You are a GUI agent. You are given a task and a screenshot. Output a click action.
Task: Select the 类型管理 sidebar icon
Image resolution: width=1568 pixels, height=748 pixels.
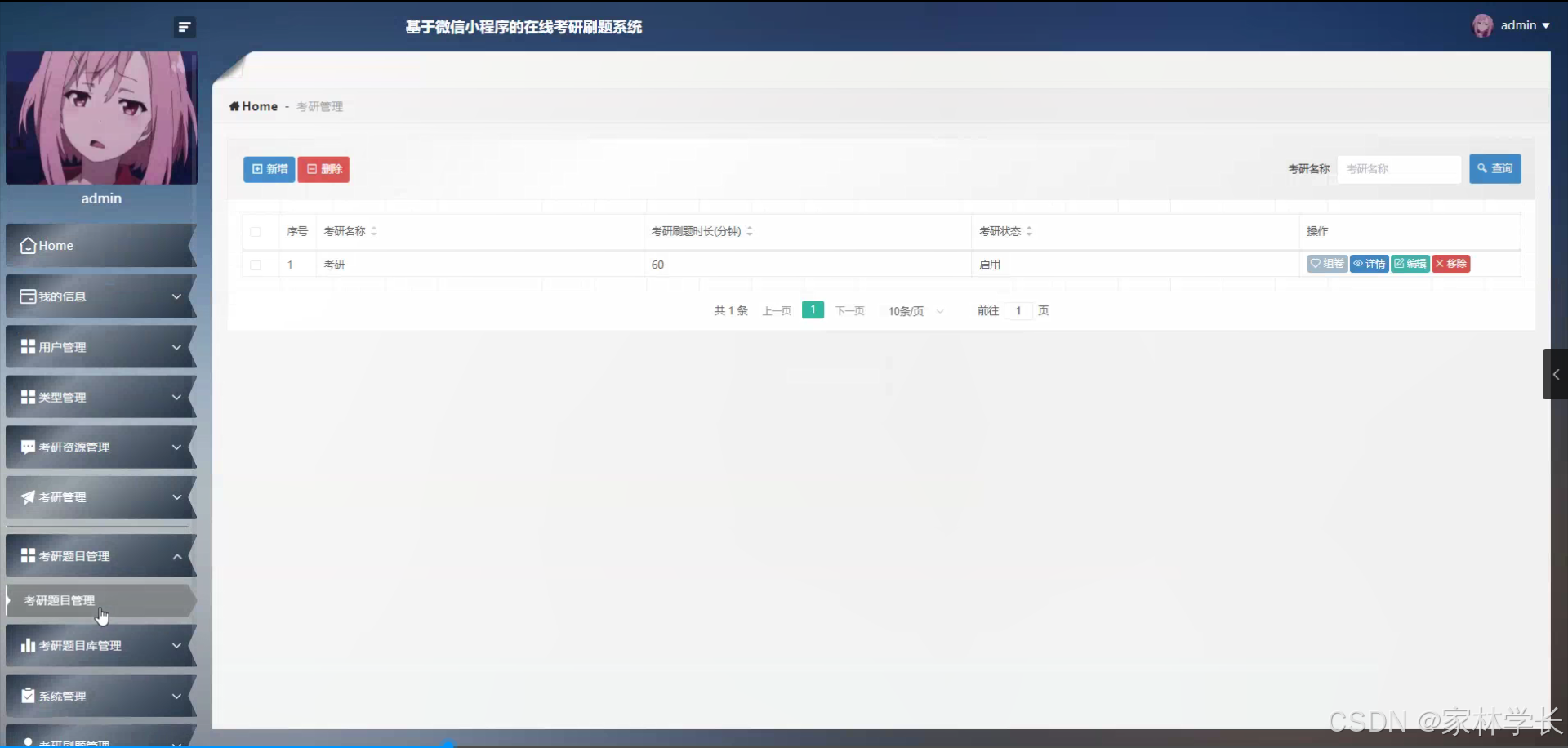click(x=27, y=396)
